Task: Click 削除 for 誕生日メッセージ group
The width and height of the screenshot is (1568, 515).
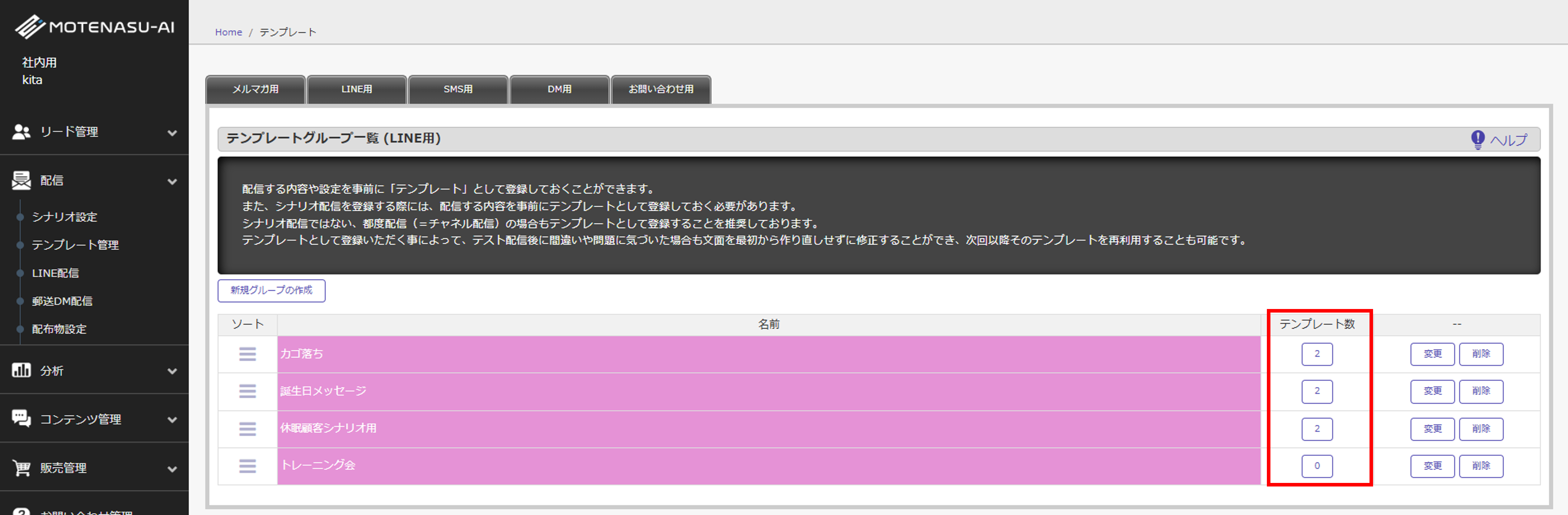Action: [x=1480, y=391]
